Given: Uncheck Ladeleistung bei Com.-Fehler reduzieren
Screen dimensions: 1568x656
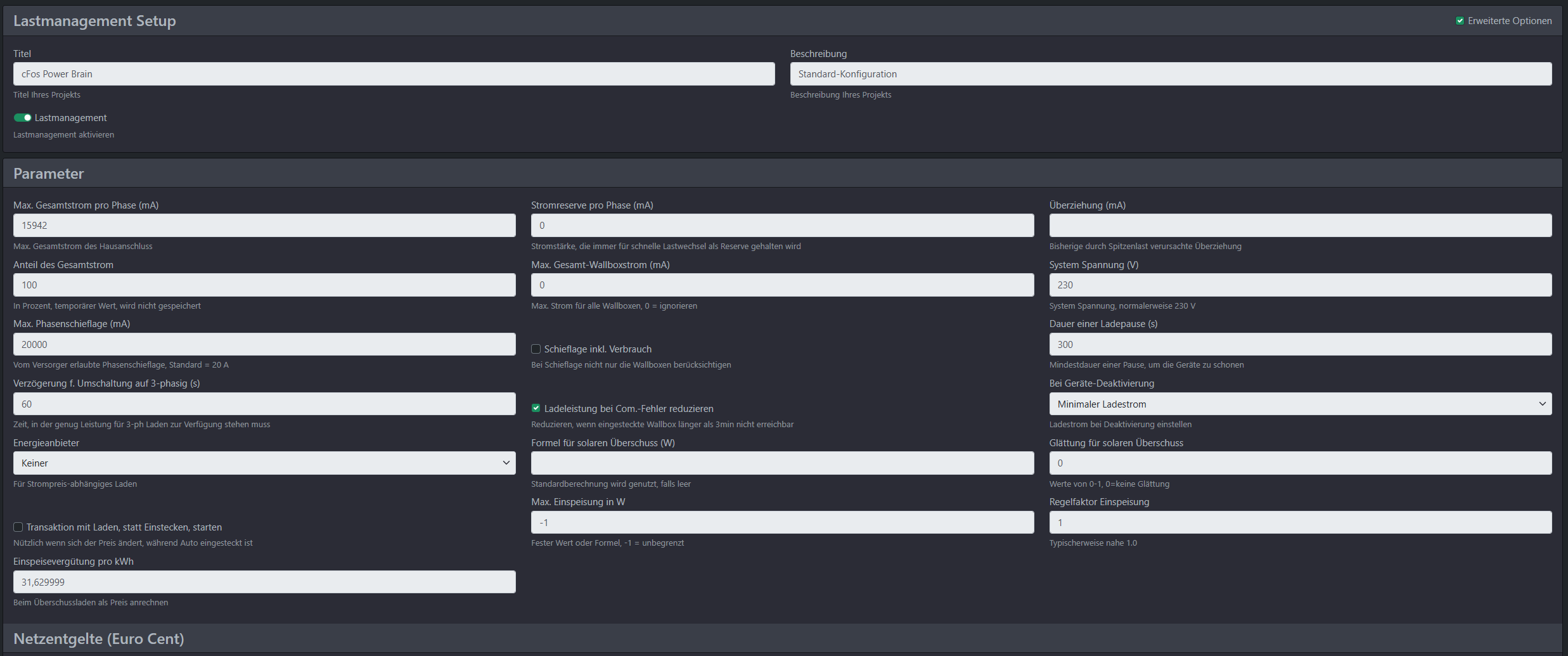Looking at the screenshot, I should 536,408.
